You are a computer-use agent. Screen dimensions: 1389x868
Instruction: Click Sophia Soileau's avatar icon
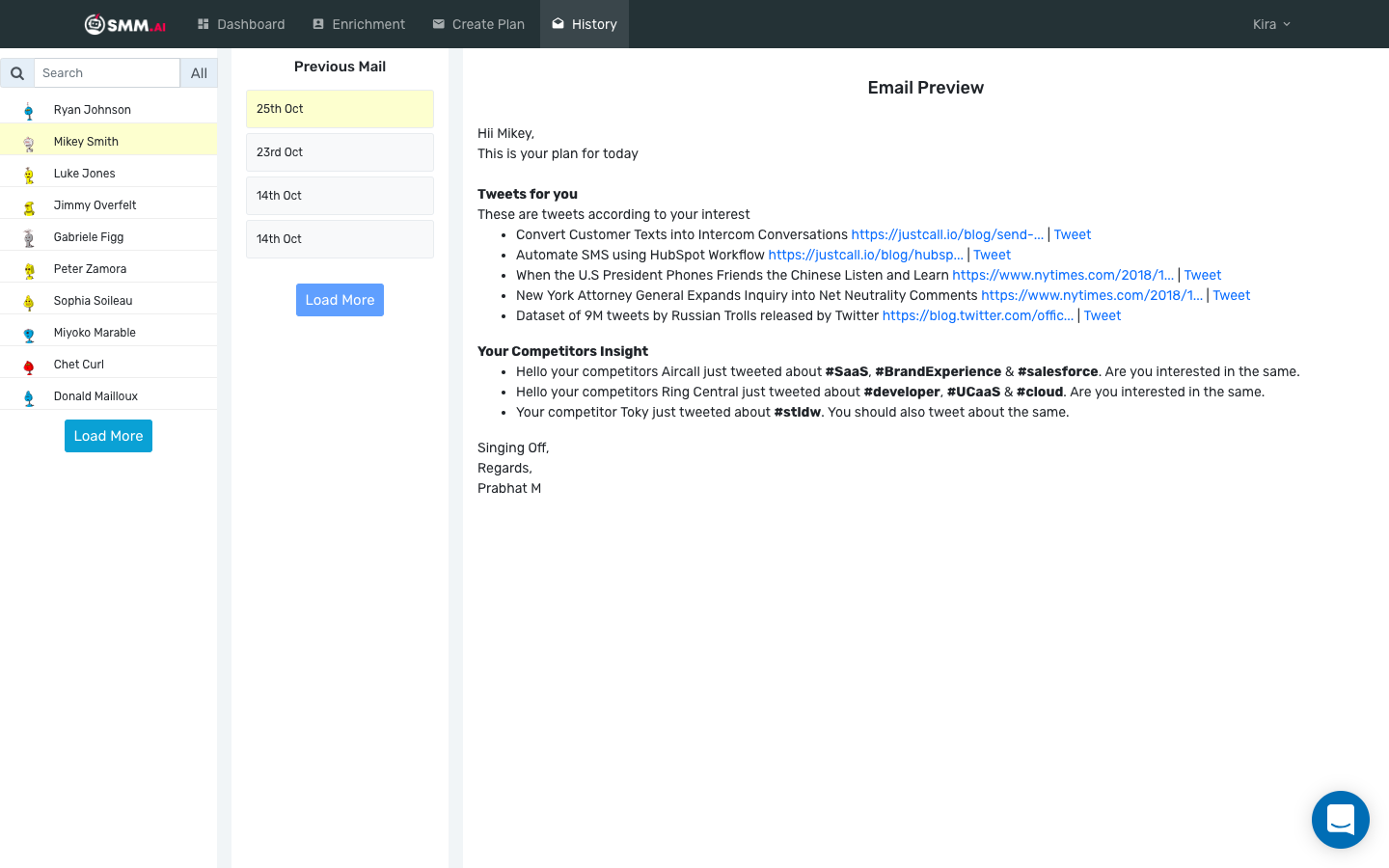(29, 302)
